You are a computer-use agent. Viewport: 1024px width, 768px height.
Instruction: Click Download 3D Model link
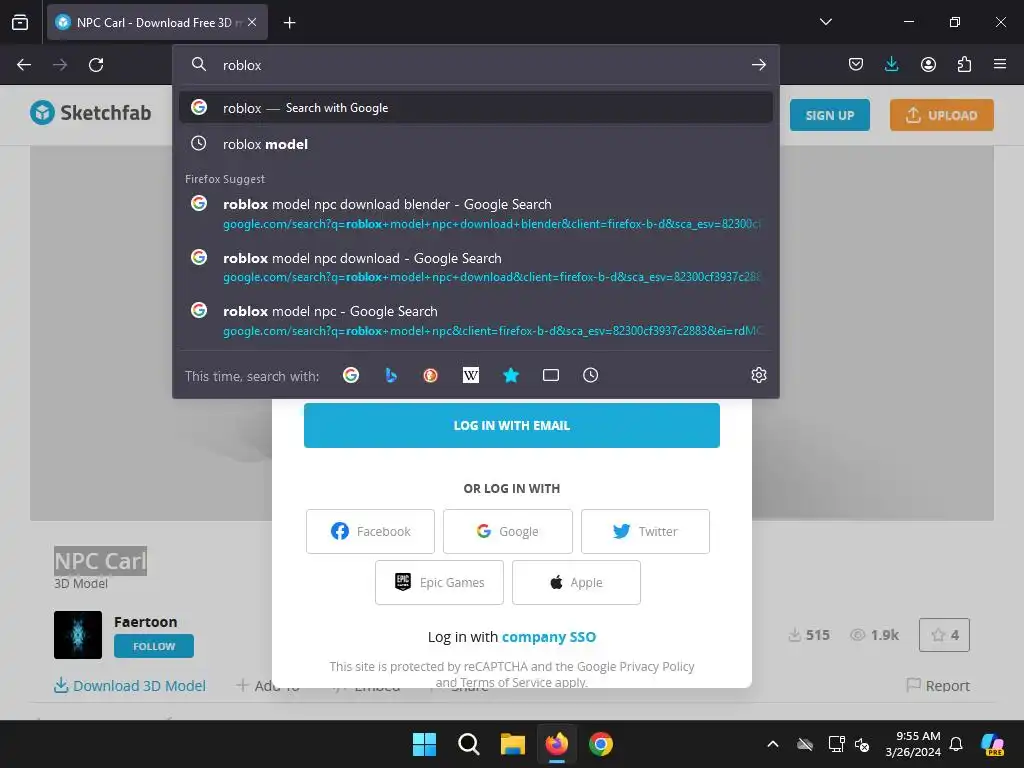click(130, 686)
